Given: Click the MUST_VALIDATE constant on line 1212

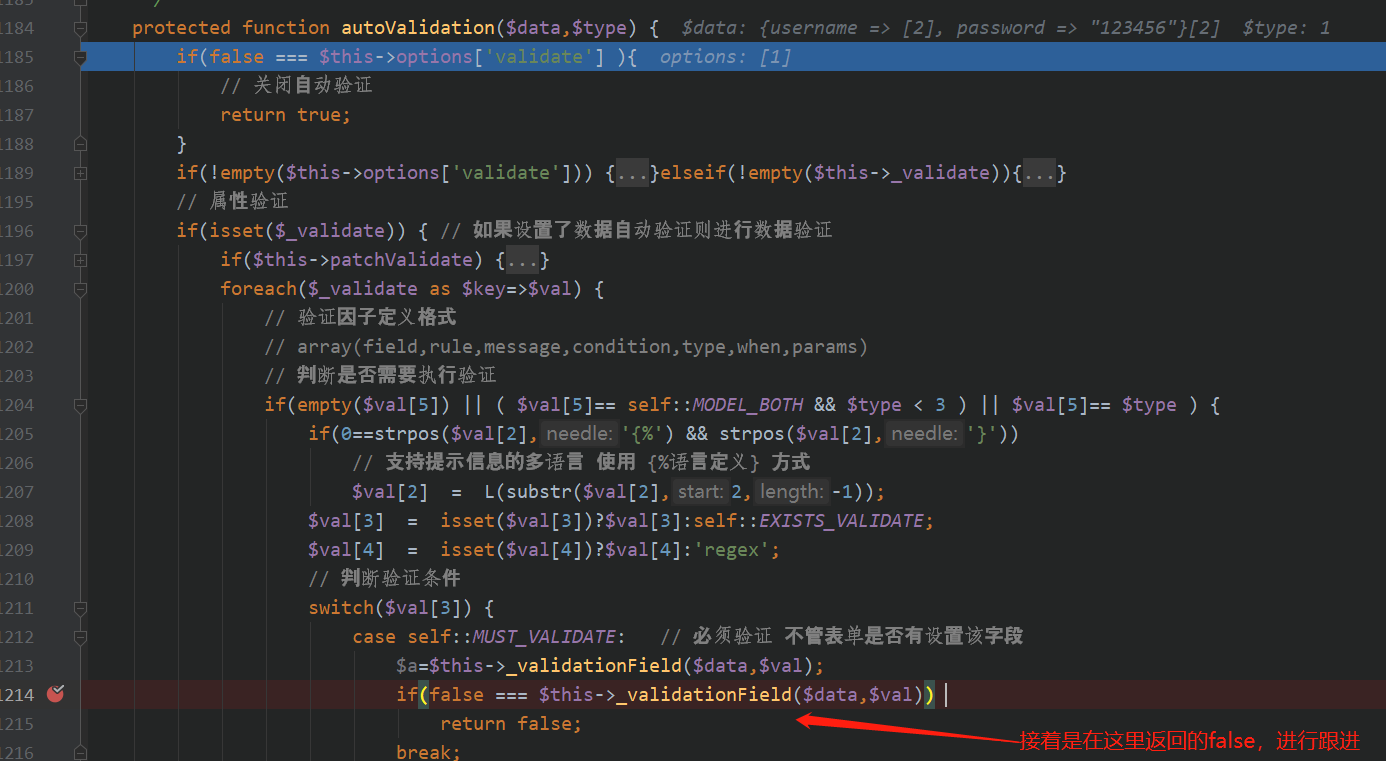Looking at the screenshot, I should [544, 637].
